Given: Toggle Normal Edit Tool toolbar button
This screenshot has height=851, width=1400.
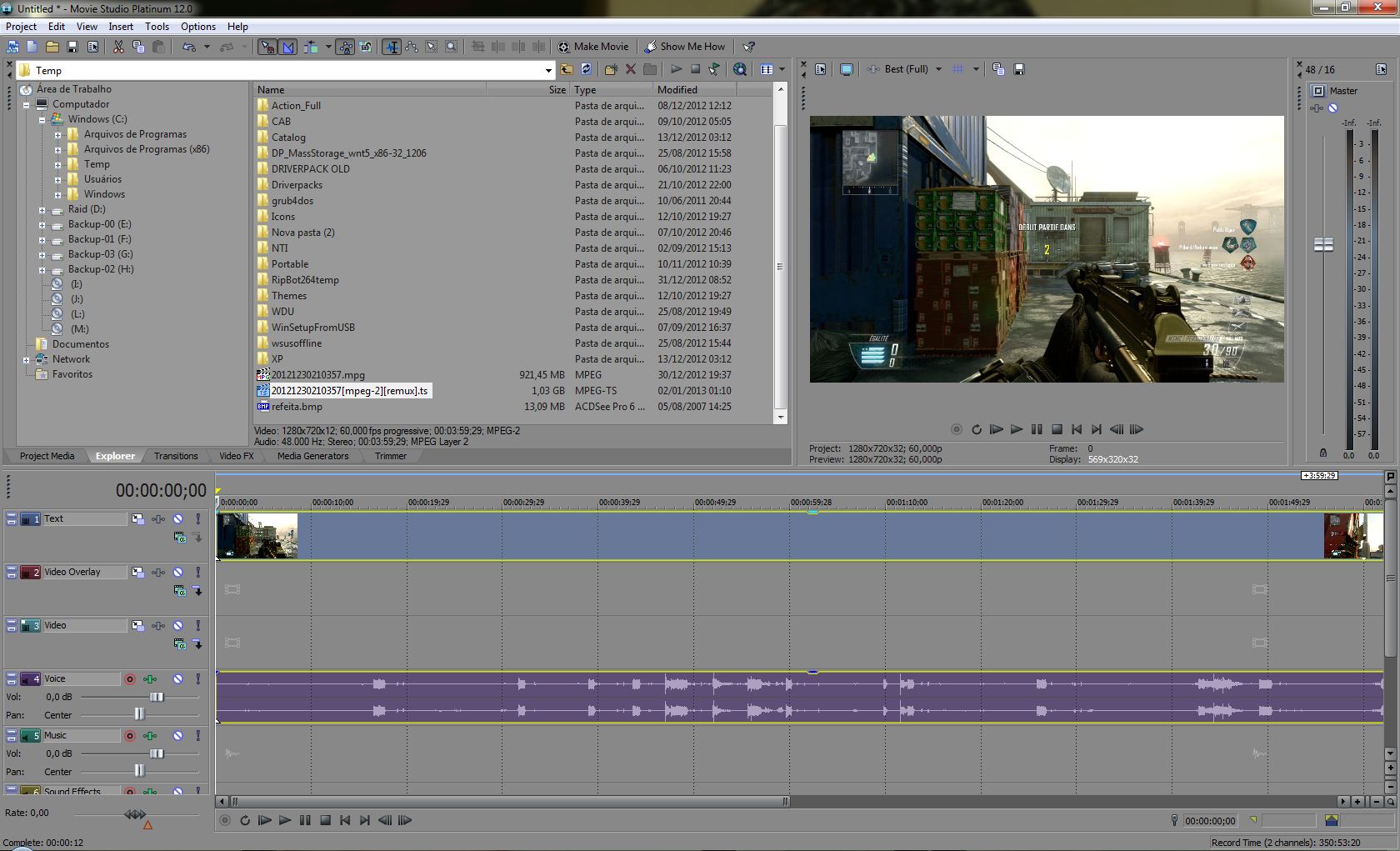Looking at the screenshot, I should [391, 47].
